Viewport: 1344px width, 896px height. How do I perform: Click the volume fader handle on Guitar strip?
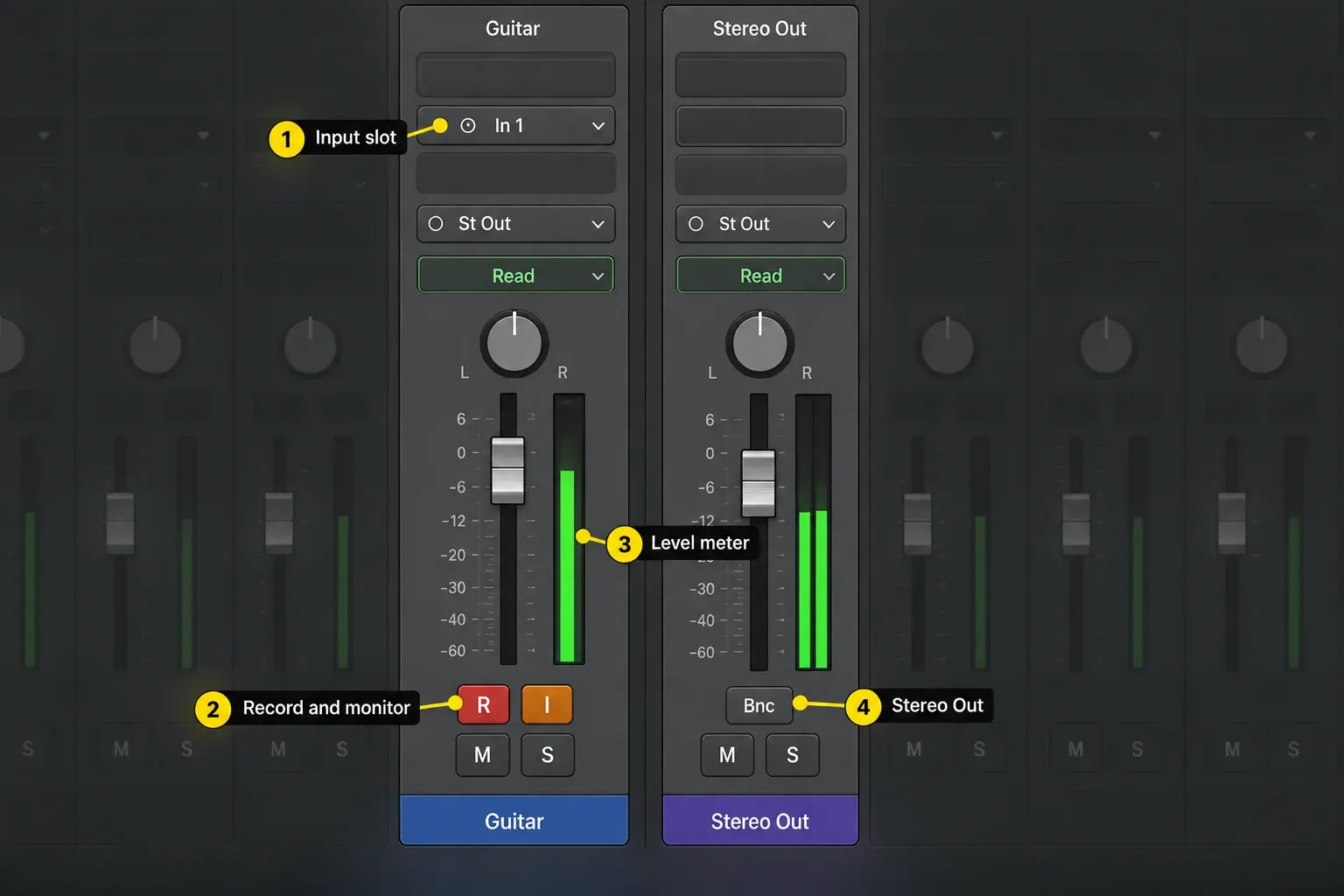[x=507, y=471]
